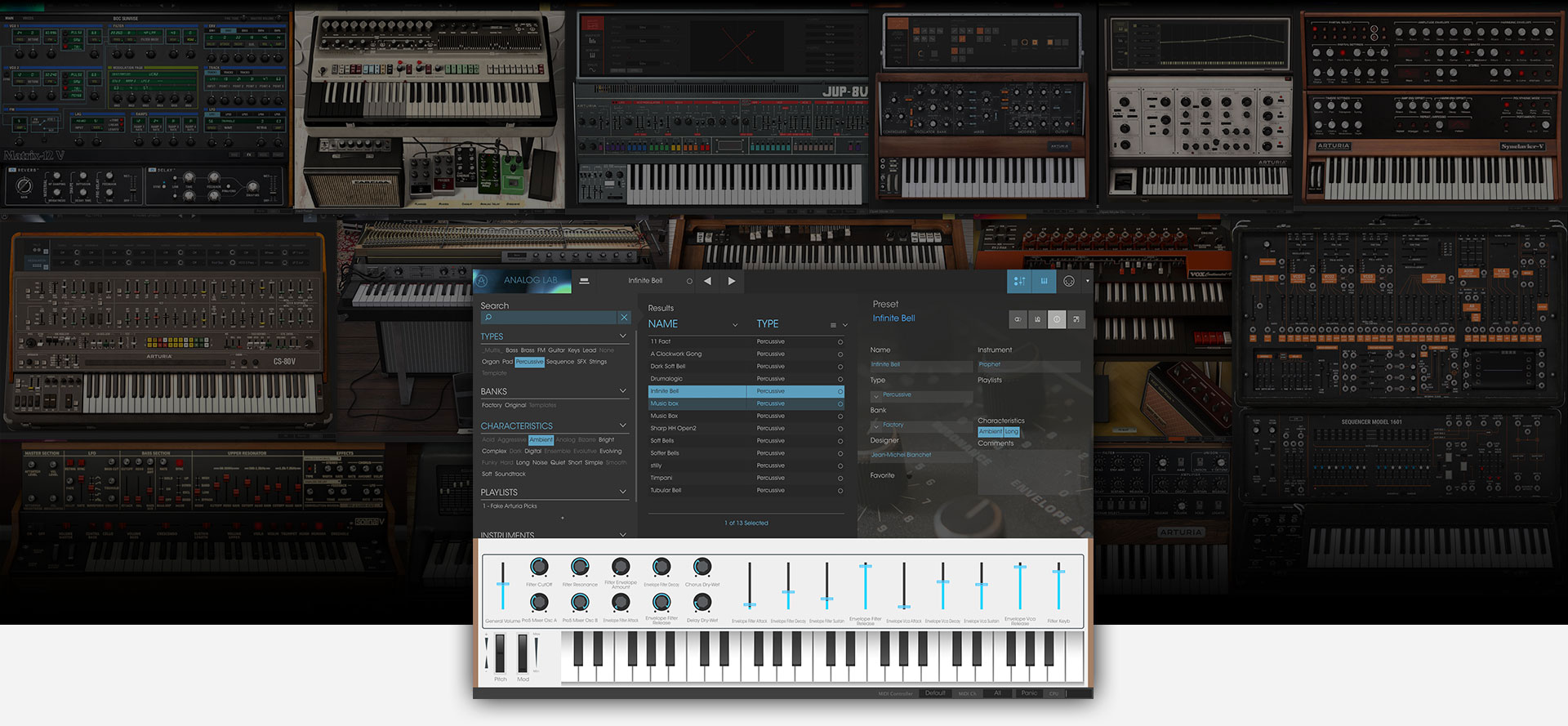Go to the next preset arrow
This screenshot has height=726, width=1568.
[x=732, y=281]
